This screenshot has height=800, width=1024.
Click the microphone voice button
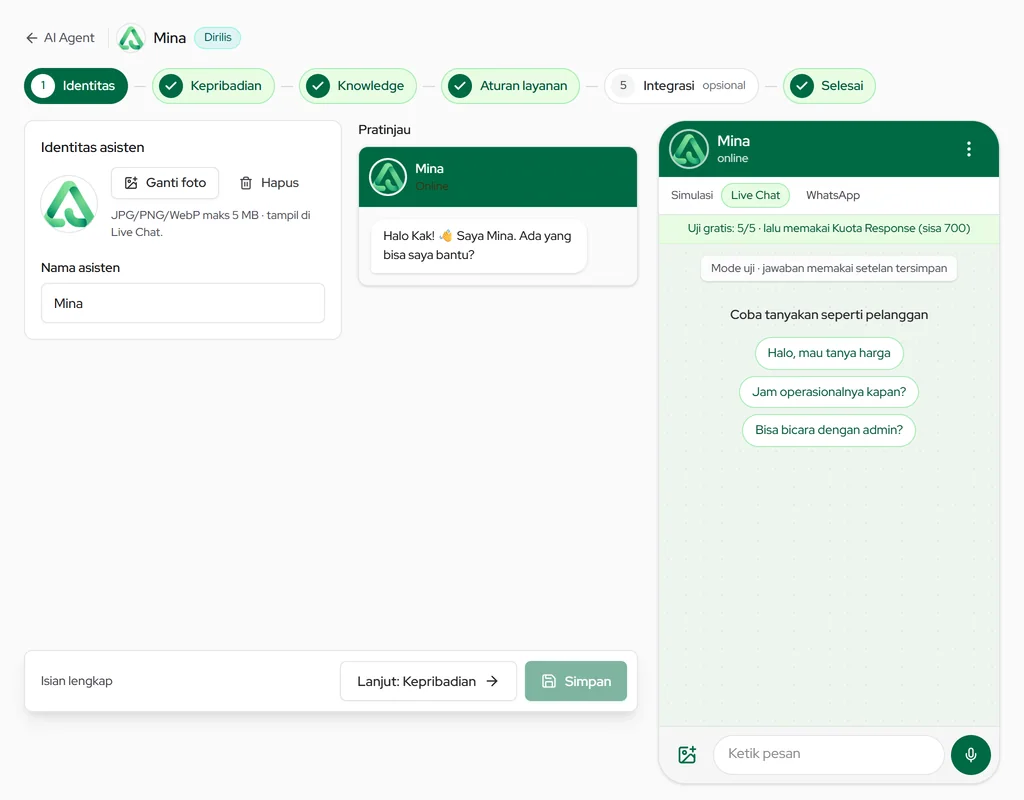click(971, 755)
